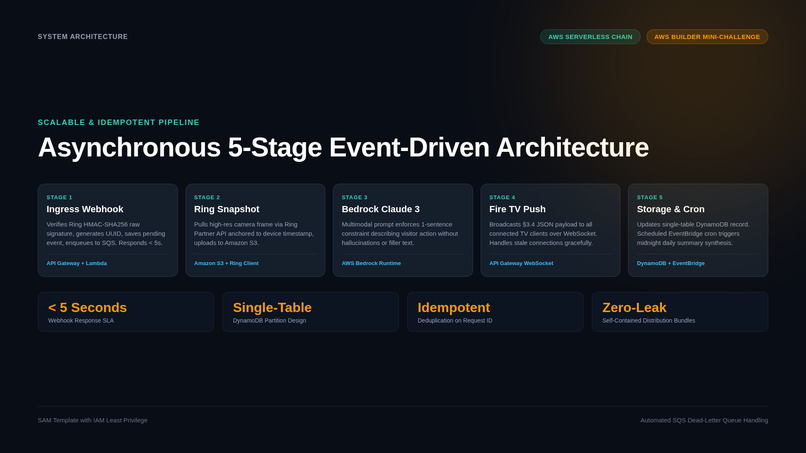
Task: Click the Ingress Webhook description text
Action: point(106,233)
